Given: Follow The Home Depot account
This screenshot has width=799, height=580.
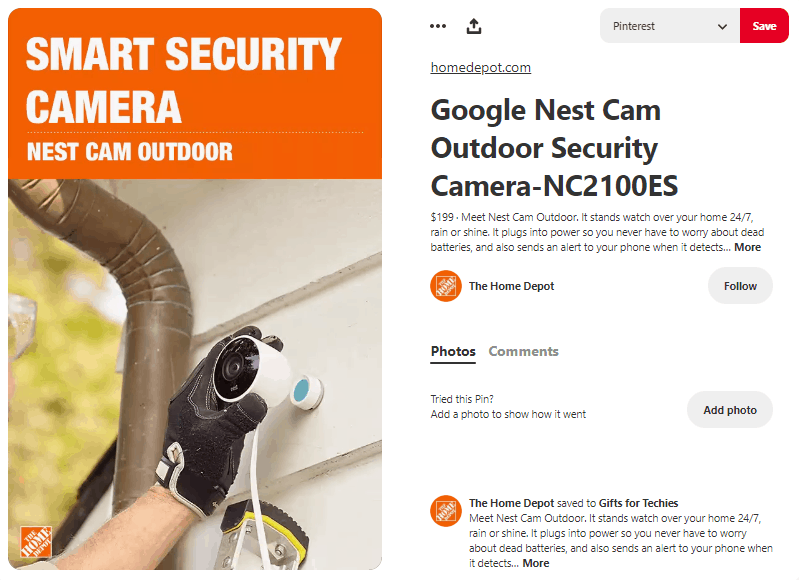Looking at the screenshot, I should [x=740, y=286].
